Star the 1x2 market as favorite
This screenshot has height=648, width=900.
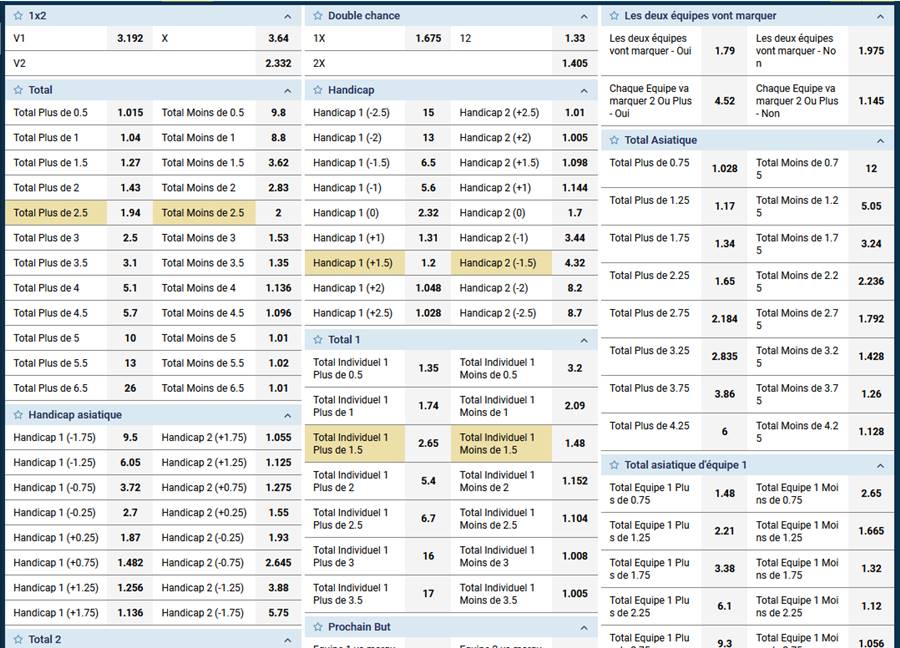(x=18, y=16)
